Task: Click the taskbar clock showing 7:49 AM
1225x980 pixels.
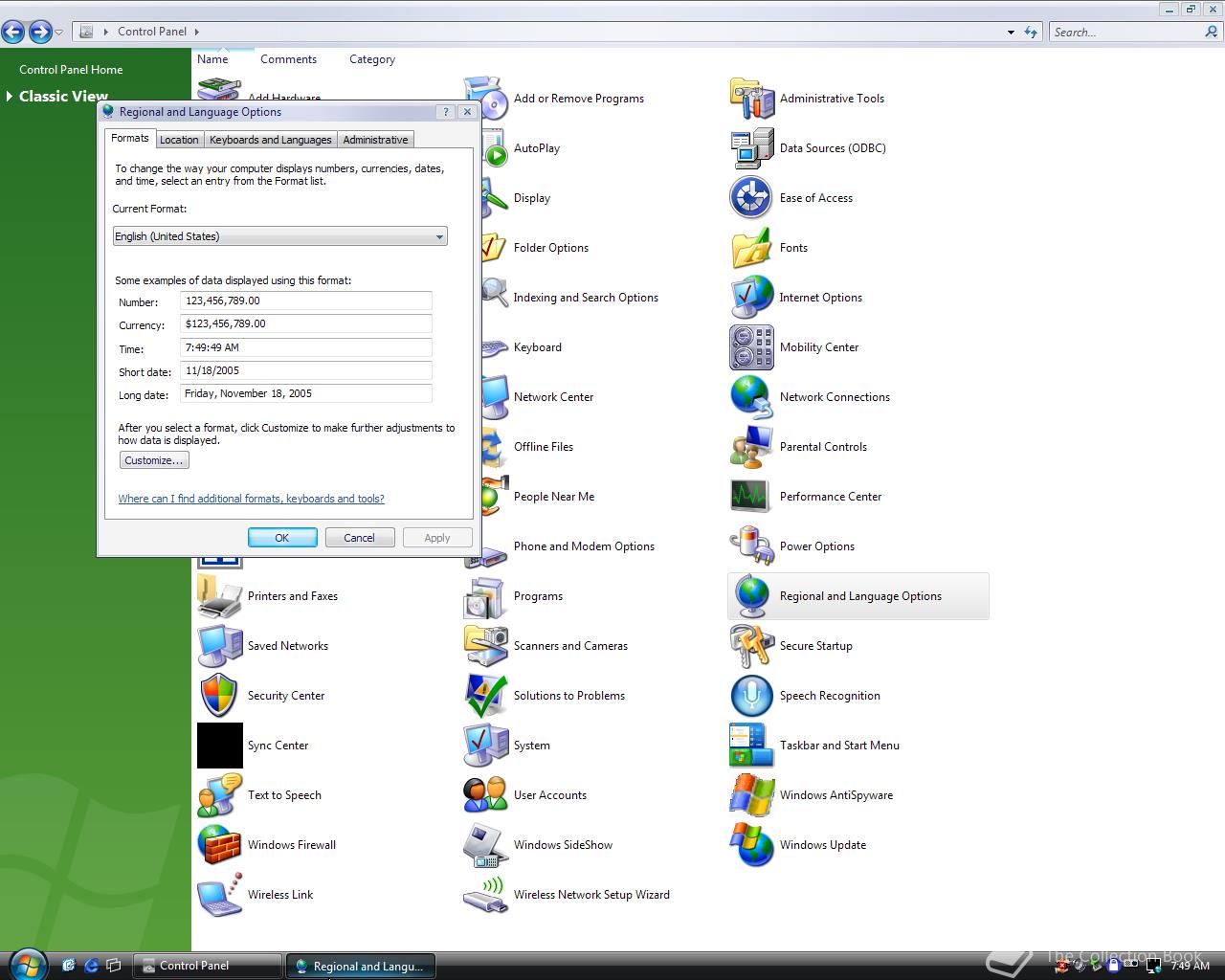Action: (1191, 966)
